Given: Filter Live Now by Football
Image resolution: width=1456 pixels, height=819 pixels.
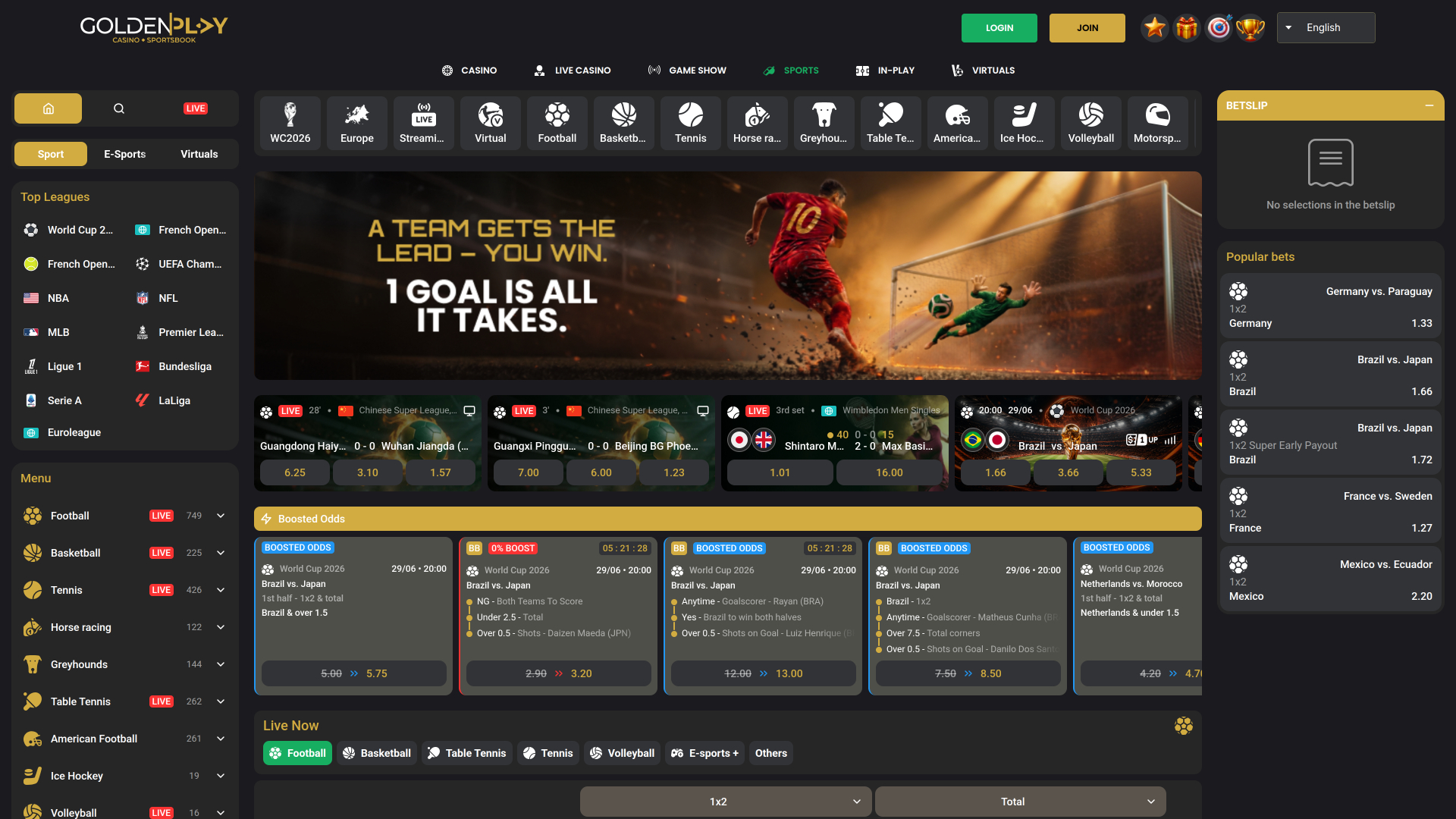Looking at the screenshot, I should tap(297, 753).
